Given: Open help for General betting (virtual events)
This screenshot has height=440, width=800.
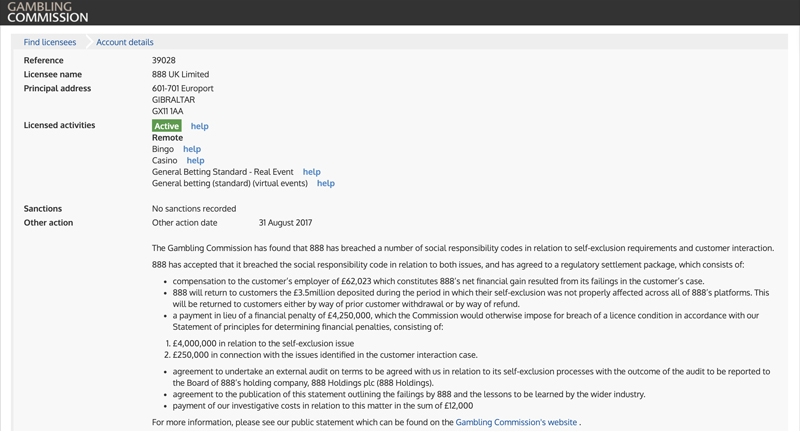Looking at the screenshot, I should click(325, 184).
